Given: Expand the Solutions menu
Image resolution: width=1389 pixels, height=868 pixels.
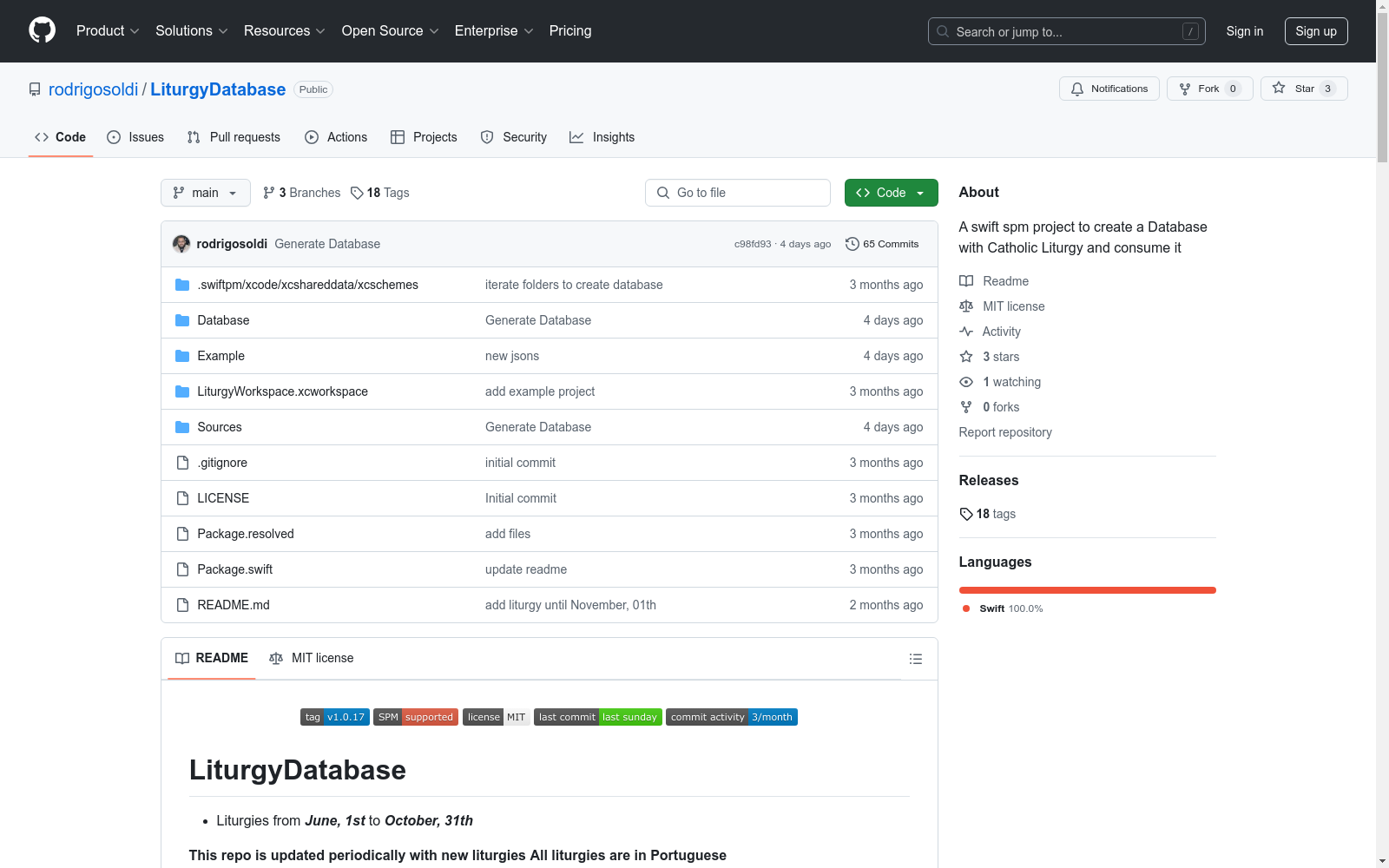Looking at the screenshot, I should point(192,30).
